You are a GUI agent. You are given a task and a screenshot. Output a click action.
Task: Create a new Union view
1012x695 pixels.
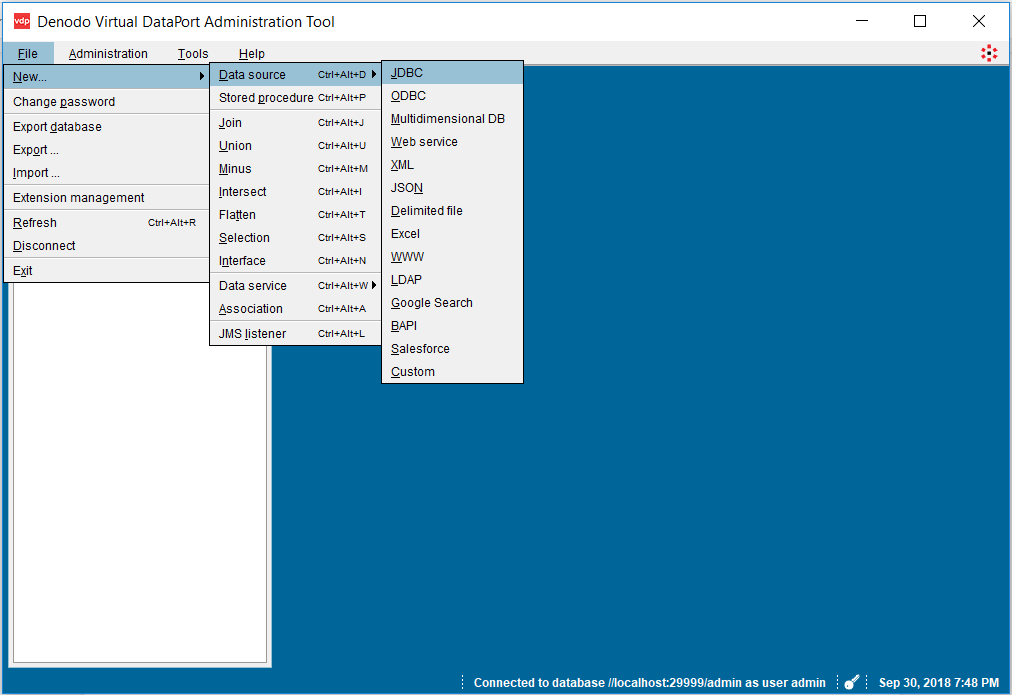point(296,146)
